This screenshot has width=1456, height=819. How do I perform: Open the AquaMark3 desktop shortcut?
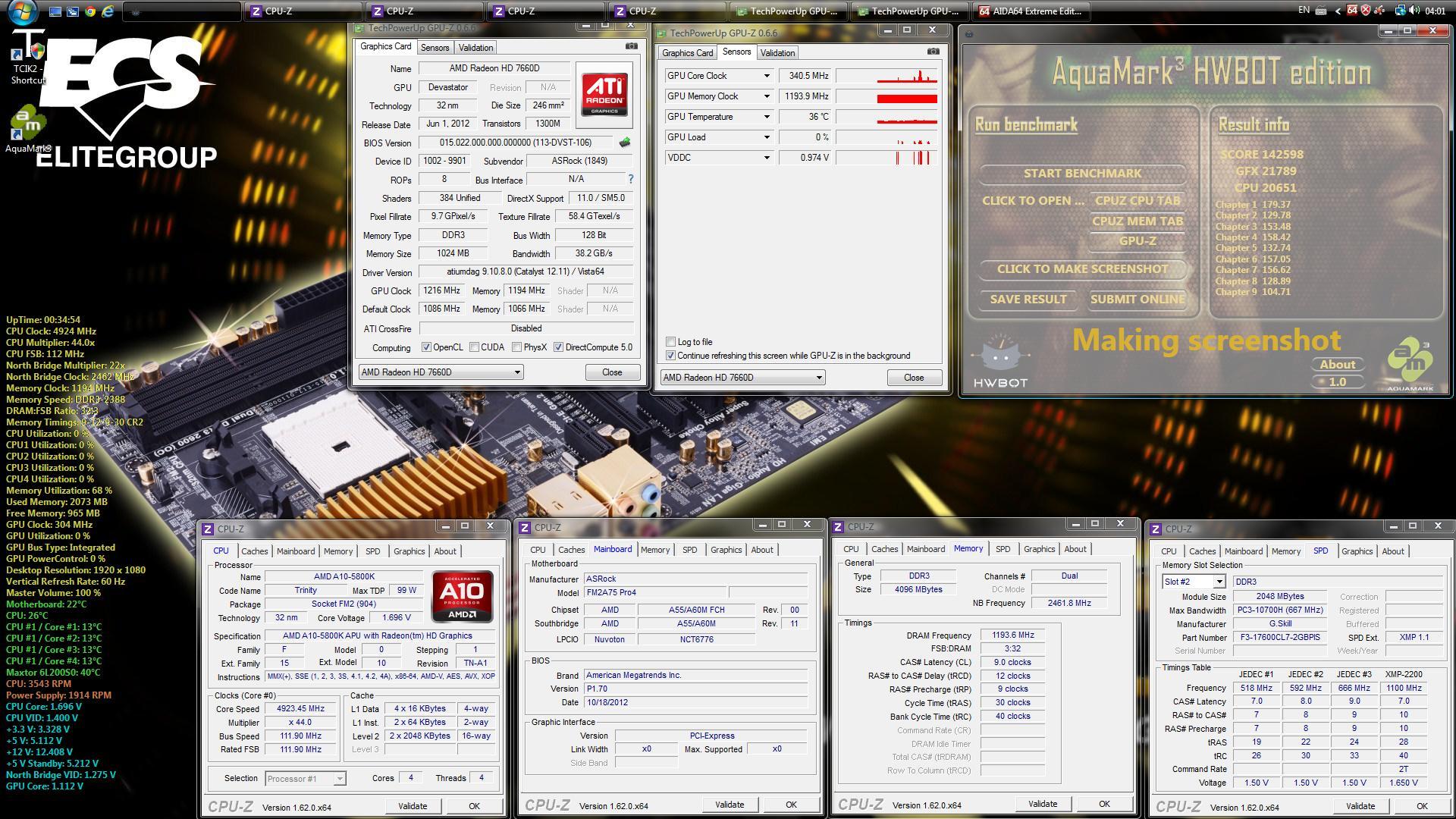point(27,130)
